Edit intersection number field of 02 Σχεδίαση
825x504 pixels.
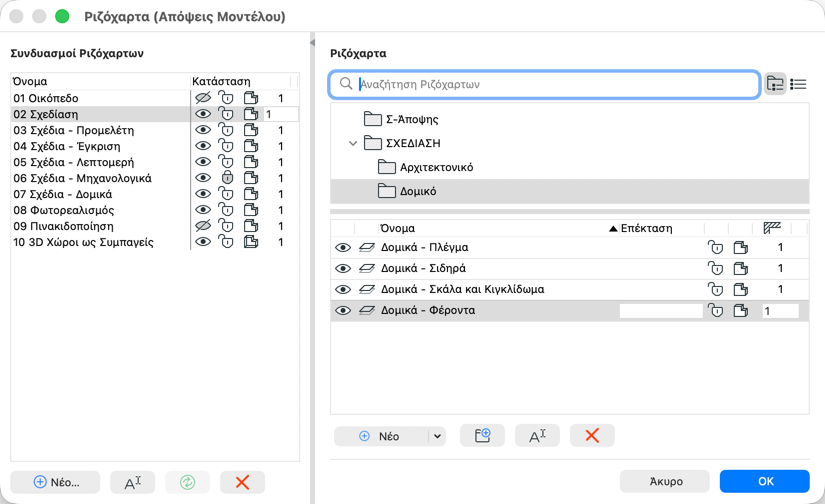280,114
